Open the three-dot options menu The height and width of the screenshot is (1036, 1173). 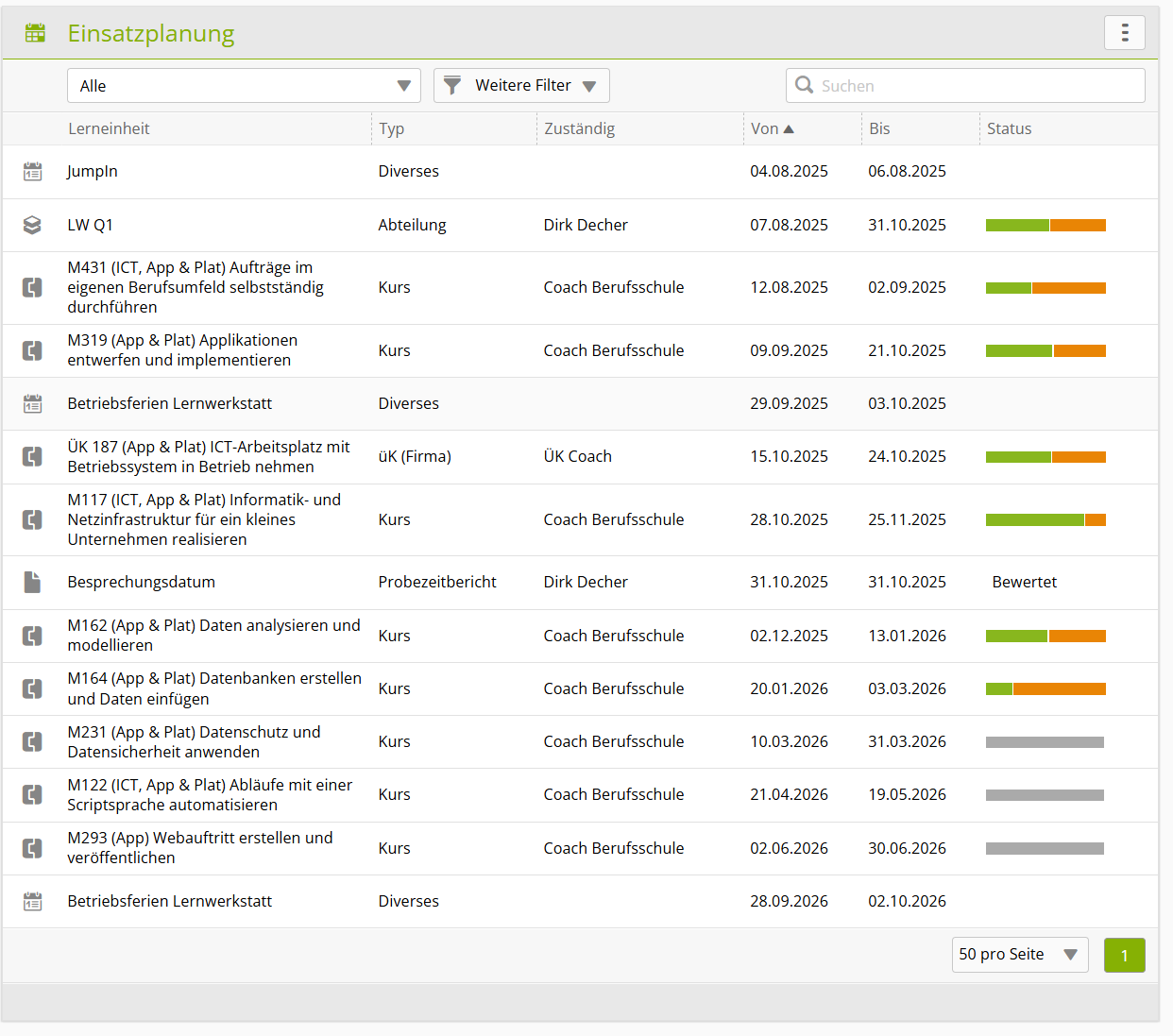(1124, 33)
